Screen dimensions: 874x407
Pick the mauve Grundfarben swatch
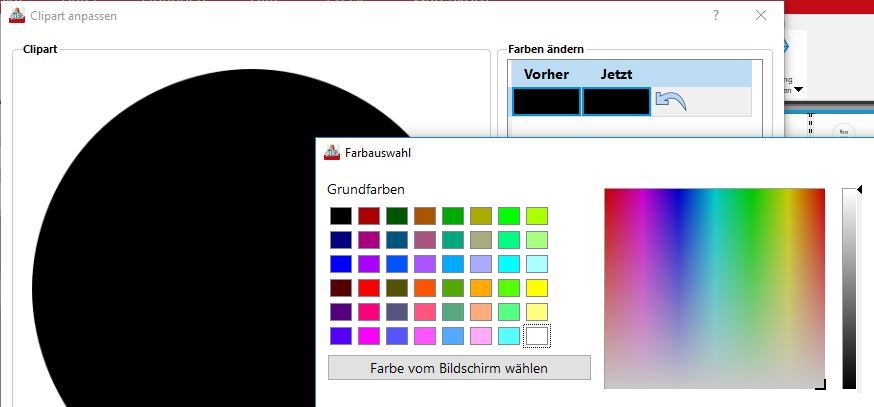(425, 240)
